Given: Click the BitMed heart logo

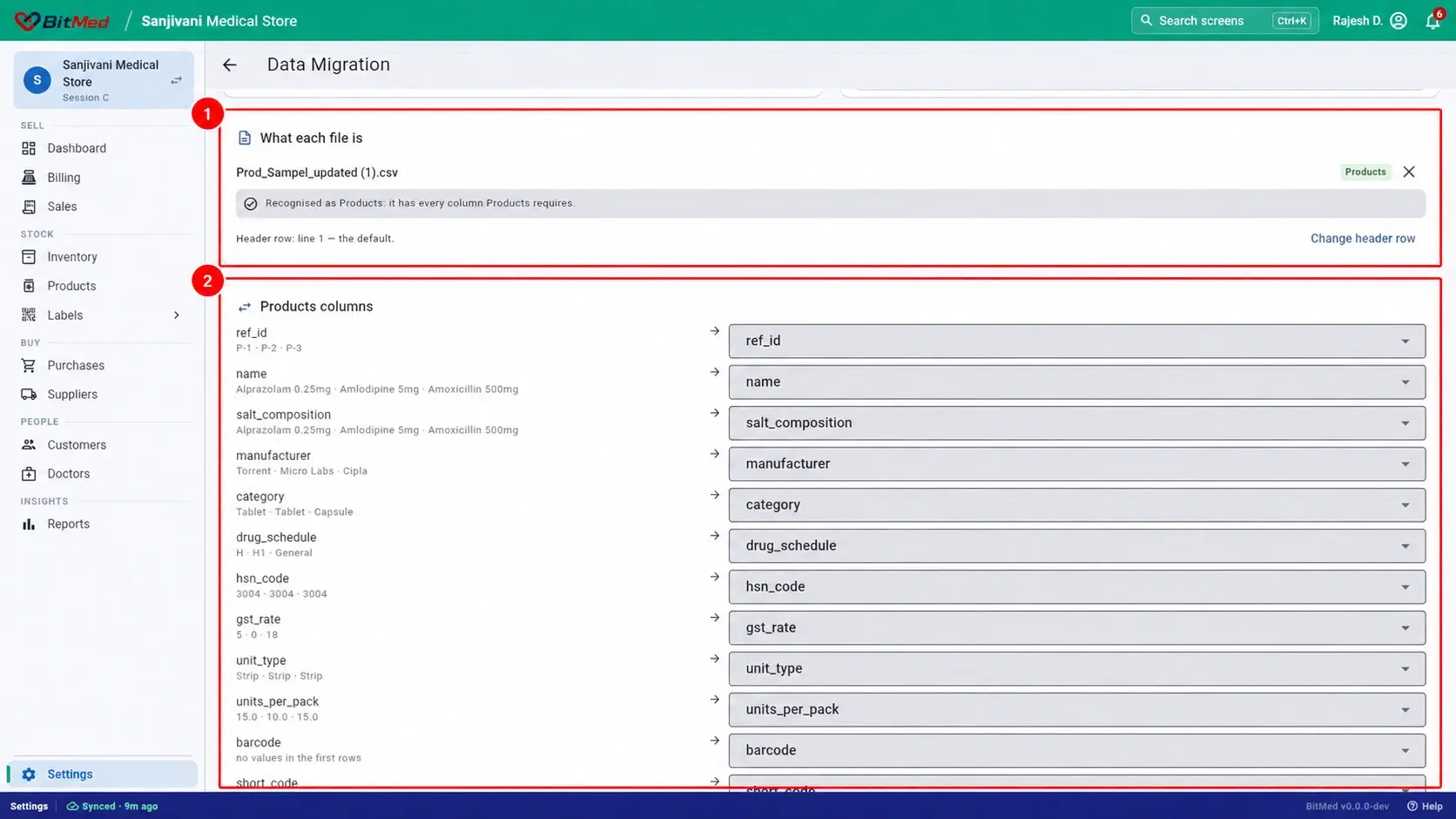Looking at the screenshot, I should (x=27, y=21).
